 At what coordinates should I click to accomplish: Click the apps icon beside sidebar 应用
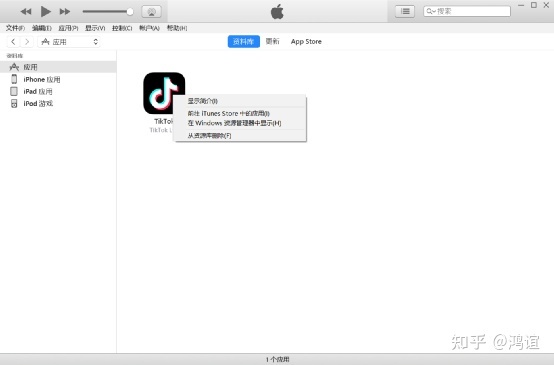pyautogui.click(x=14, y=67)
